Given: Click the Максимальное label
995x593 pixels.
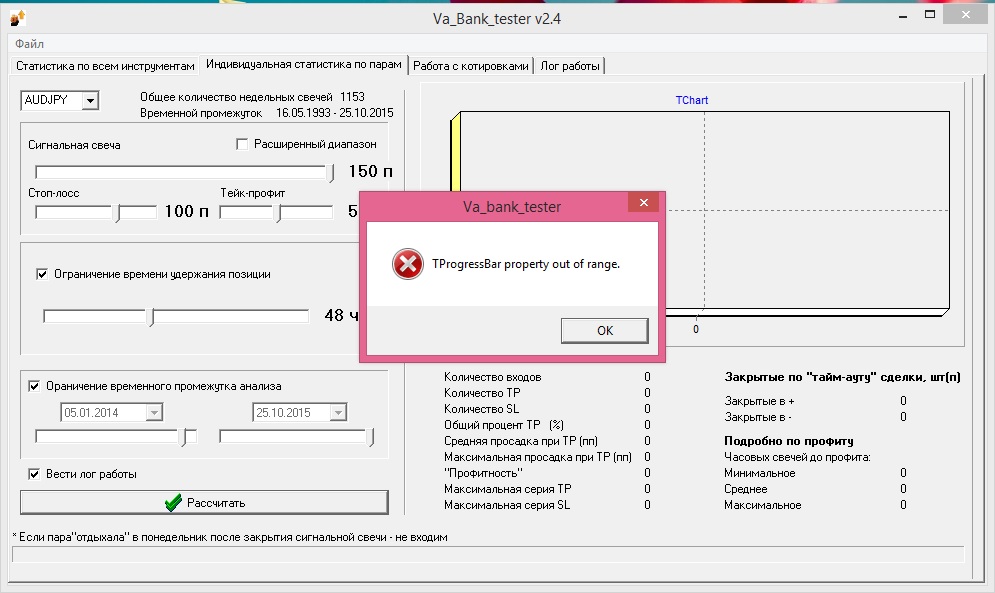Looking at the screenshot, I should (x=763, y=505).
